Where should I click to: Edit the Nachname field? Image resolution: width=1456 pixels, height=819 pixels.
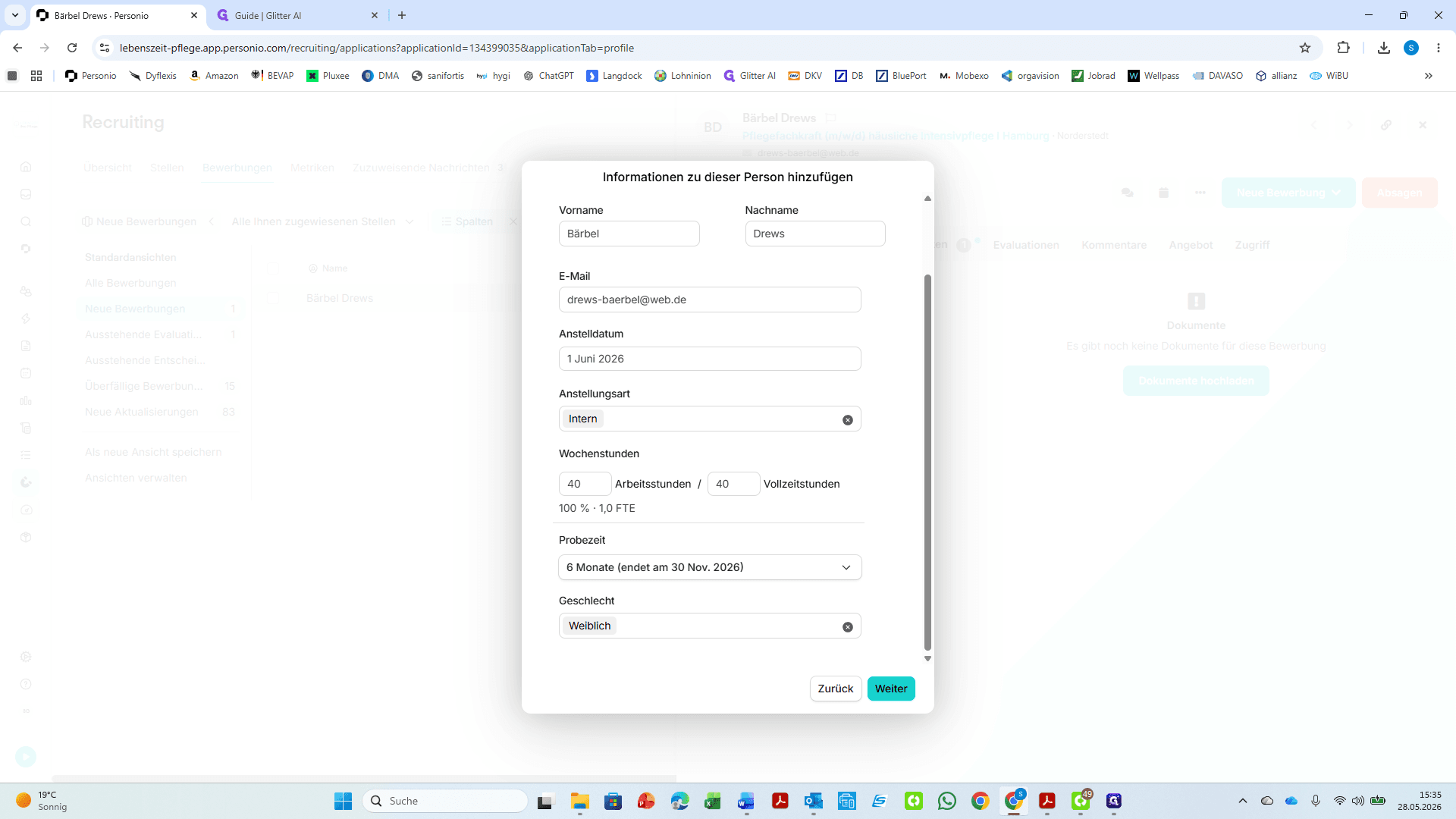click(x=815, y=234)
